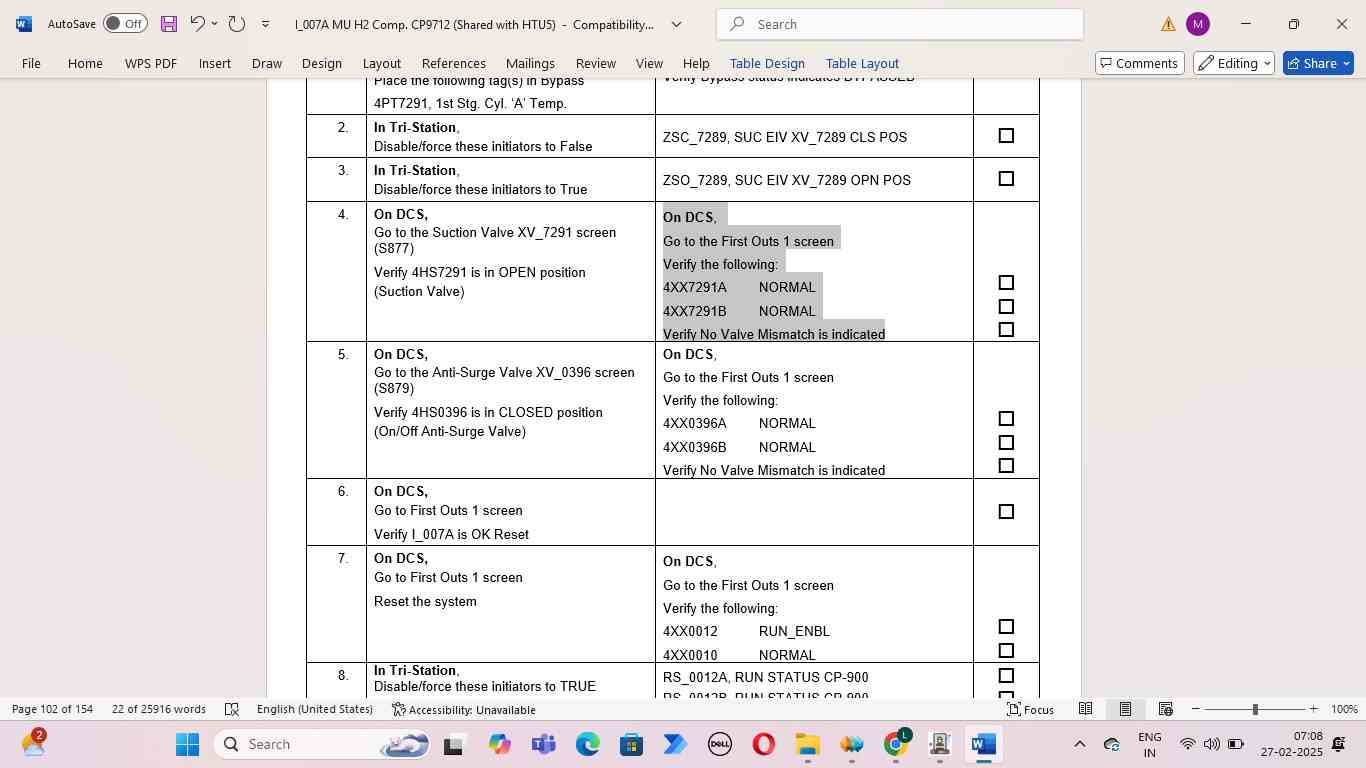The height and width of the screenshot is (768, 1366).
Task: Click Accessibility: Unavailable status
Action: click(464, 709)
